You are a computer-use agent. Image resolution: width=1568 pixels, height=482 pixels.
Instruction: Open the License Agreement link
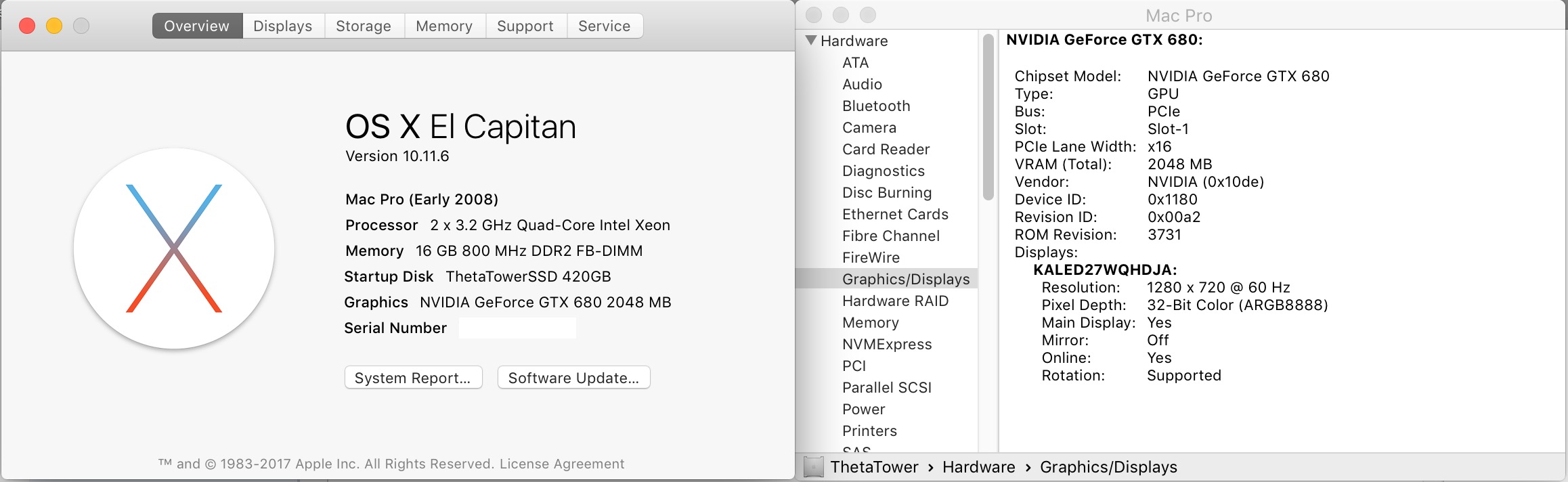click(562, 464)
